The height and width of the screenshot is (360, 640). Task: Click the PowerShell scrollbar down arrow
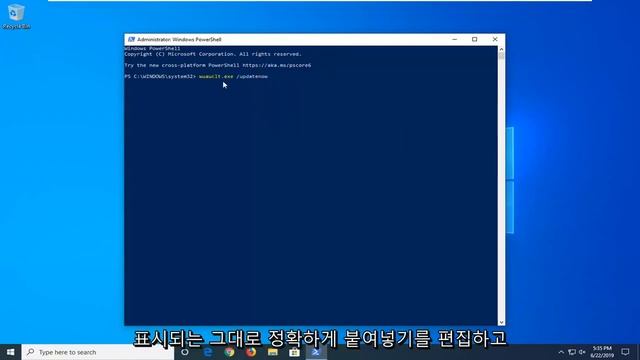pos(501,322)
